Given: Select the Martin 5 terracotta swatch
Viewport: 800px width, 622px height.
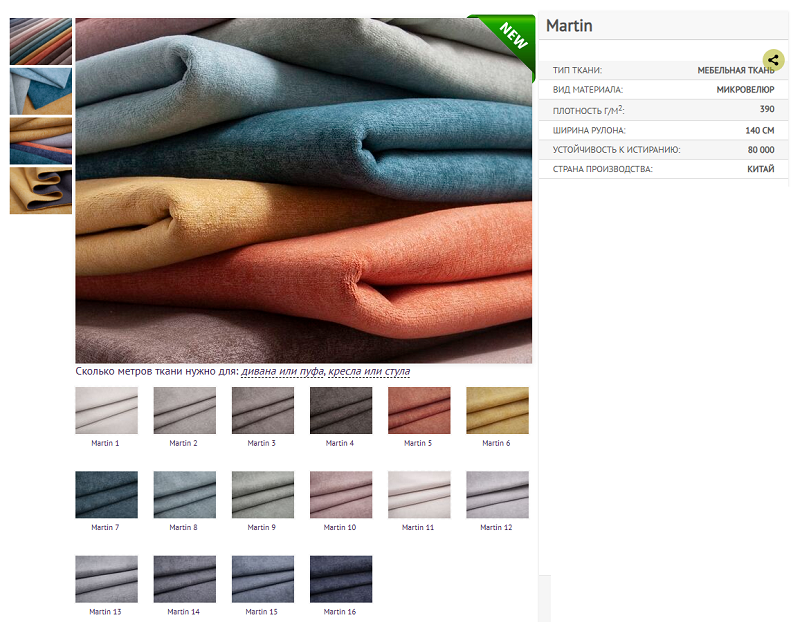Looking at the screenshot, I should (419, 410).
